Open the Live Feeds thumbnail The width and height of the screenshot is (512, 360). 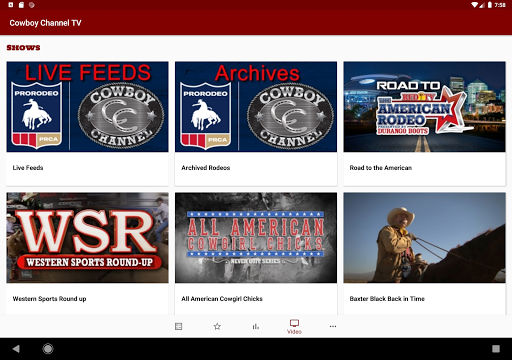coord(87,107)
